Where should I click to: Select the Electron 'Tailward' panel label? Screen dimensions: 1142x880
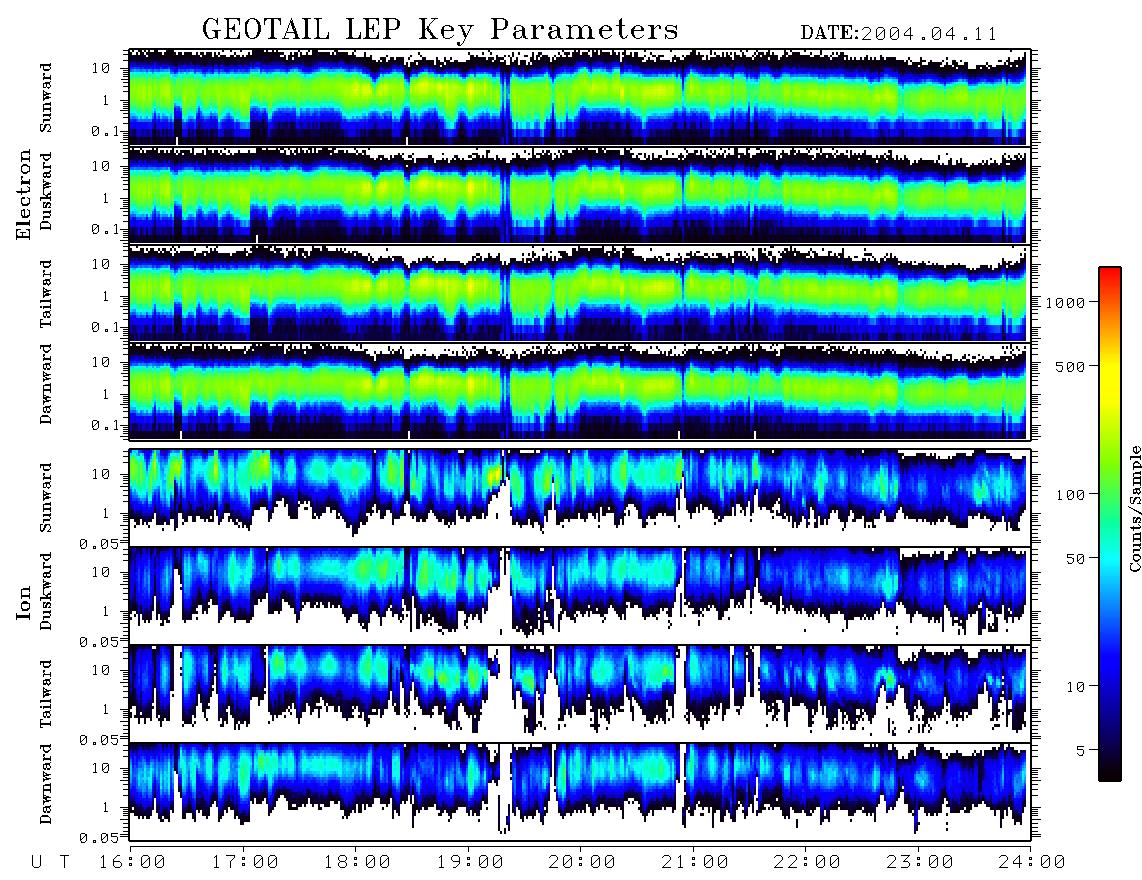[x=46, y=294]
